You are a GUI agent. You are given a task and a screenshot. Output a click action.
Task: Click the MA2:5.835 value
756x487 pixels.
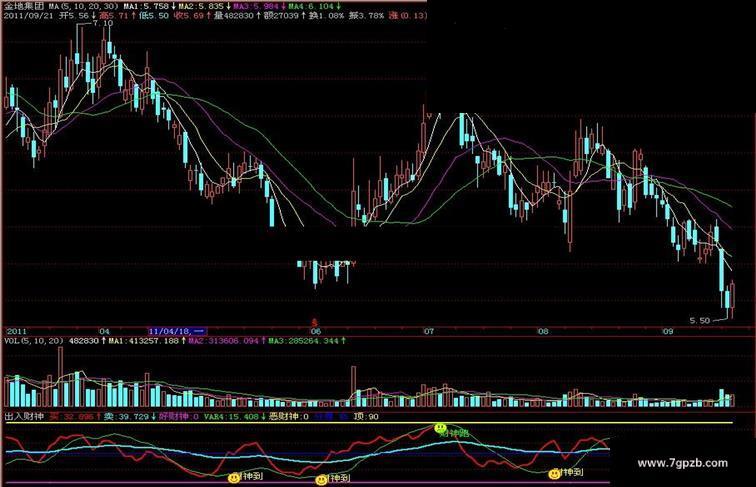[201, 6]
